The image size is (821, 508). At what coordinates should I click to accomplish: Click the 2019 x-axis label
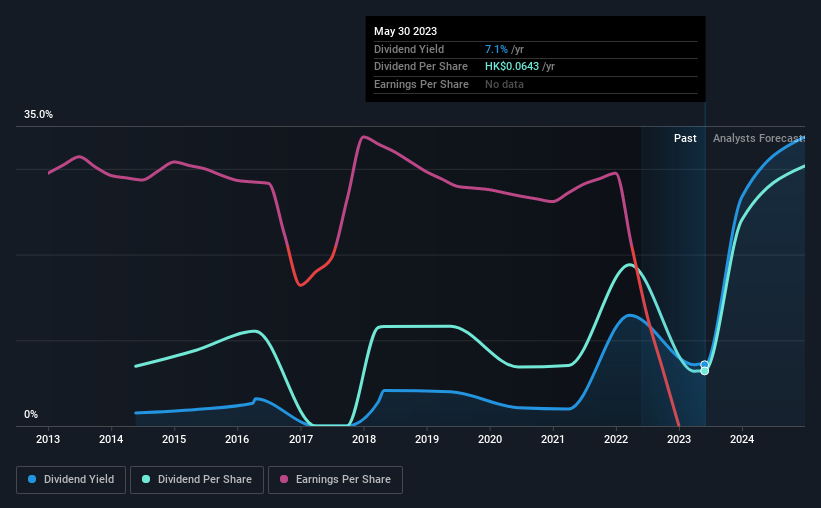click(x=427, y=439)
